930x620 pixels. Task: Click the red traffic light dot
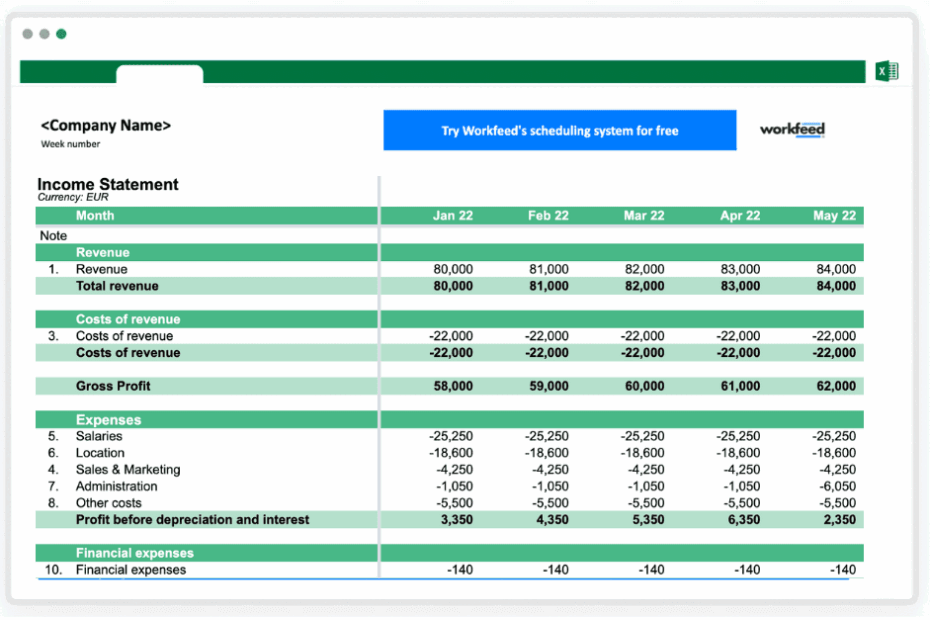point(27,33)
